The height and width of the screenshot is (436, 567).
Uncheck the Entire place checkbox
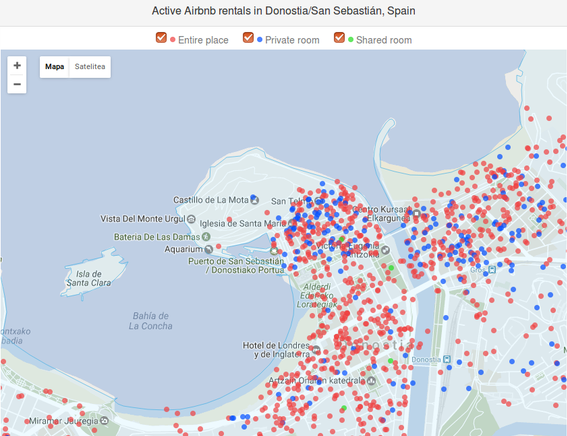[161, 38]
